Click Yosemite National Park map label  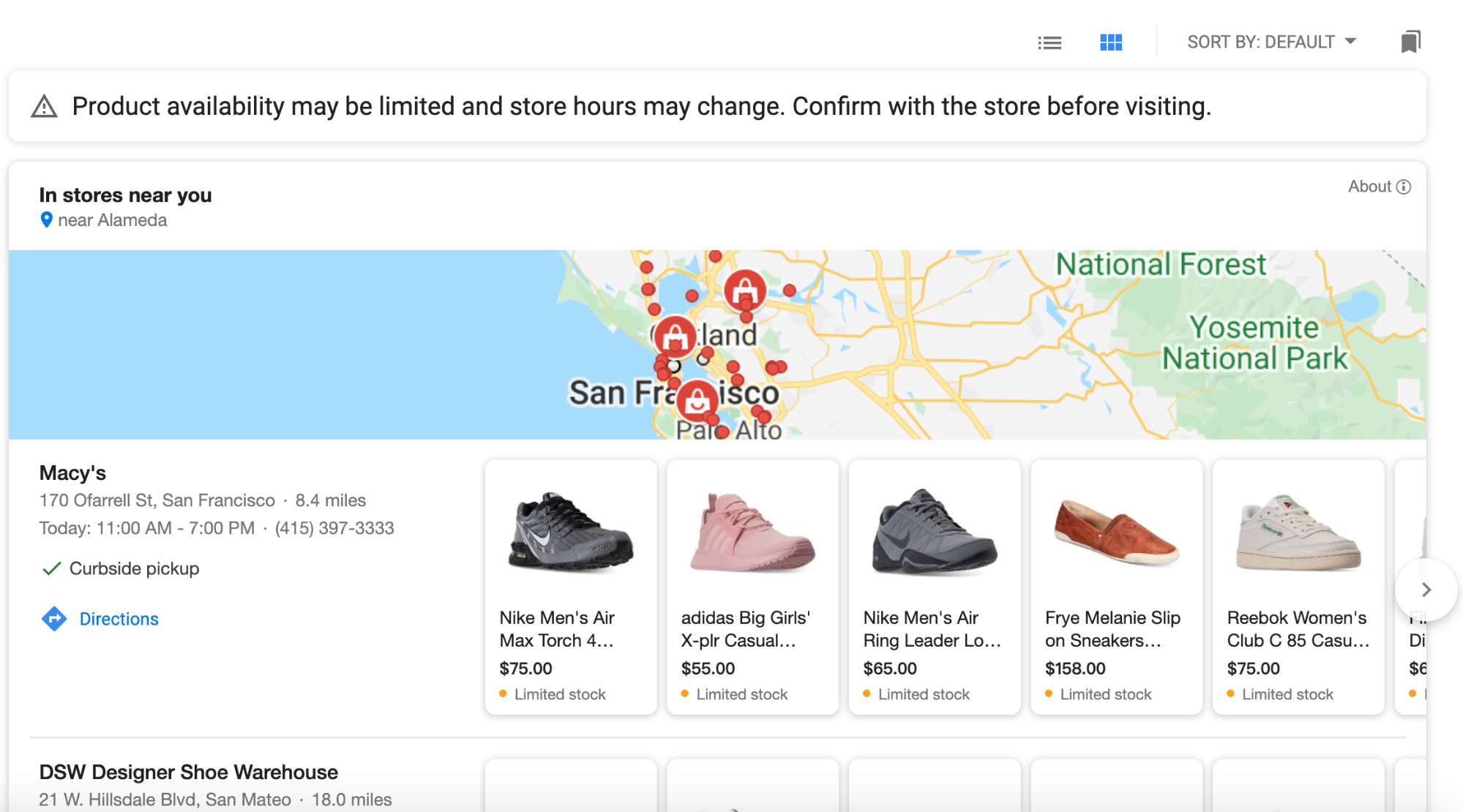click(x=1254, y=343)
